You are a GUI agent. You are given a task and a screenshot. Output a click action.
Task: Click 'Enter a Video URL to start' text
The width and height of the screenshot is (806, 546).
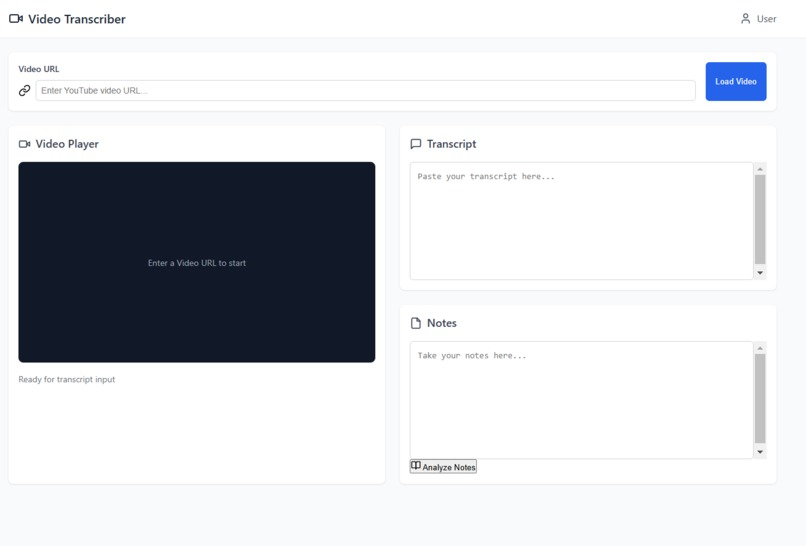(197, 263)
